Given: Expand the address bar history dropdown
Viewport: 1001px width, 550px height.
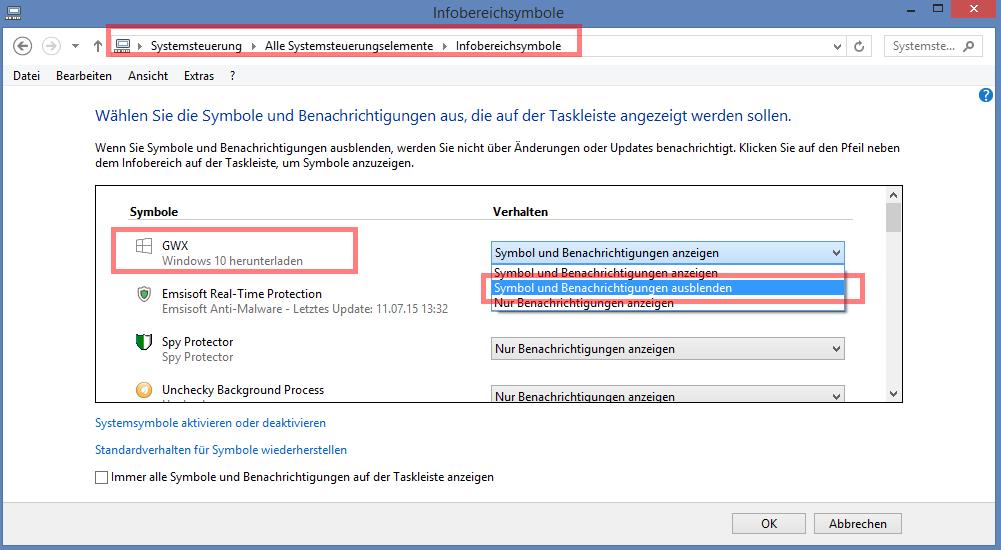Looking at the screenshot, I should (838, 46).
